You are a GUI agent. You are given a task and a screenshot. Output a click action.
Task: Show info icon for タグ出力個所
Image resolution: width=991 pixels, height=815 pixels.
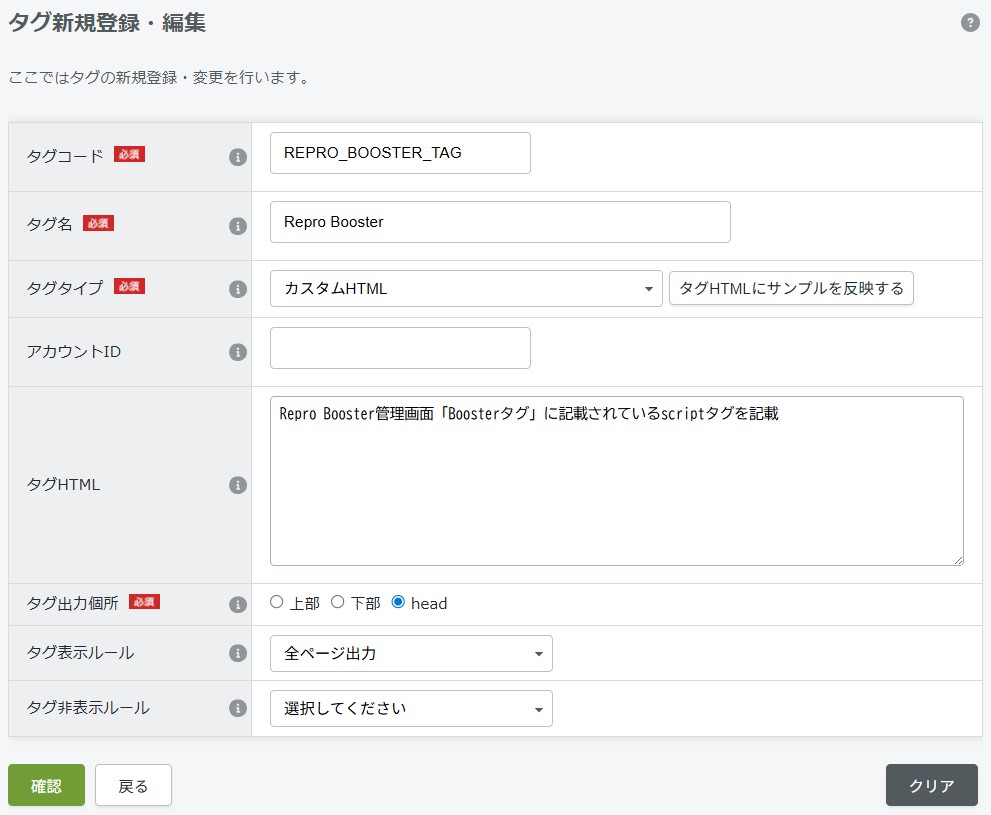[238, 605]
